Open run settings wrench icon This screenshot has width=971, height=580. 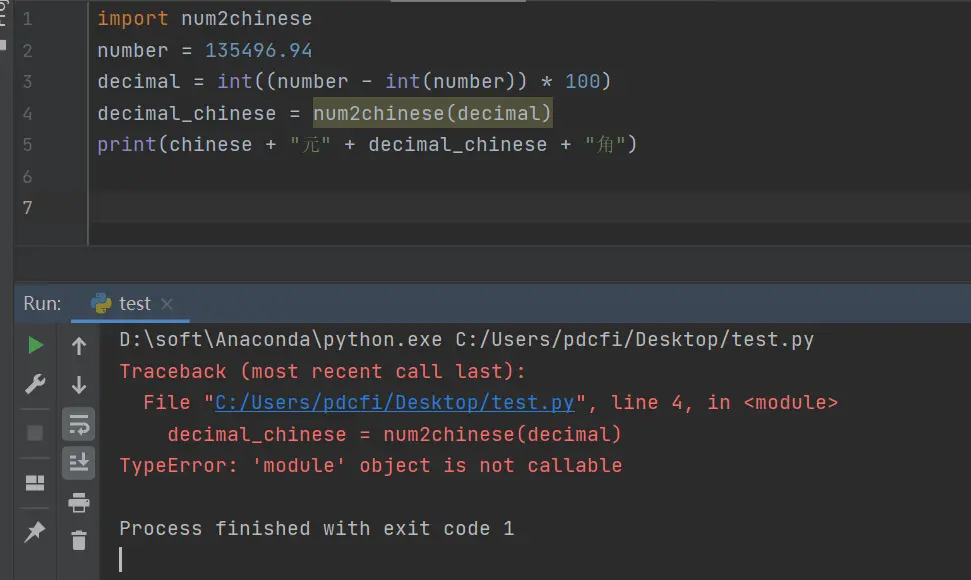click(x=35, y=384)
